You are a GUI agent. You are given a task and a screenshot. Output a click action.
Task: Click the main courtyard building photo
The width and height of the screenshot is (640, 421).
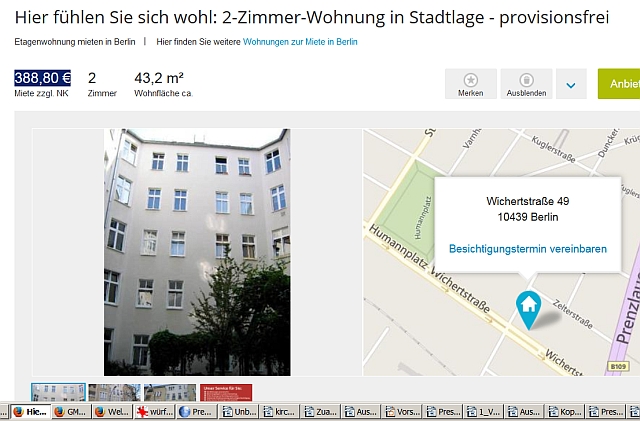[x=197, y=252]
